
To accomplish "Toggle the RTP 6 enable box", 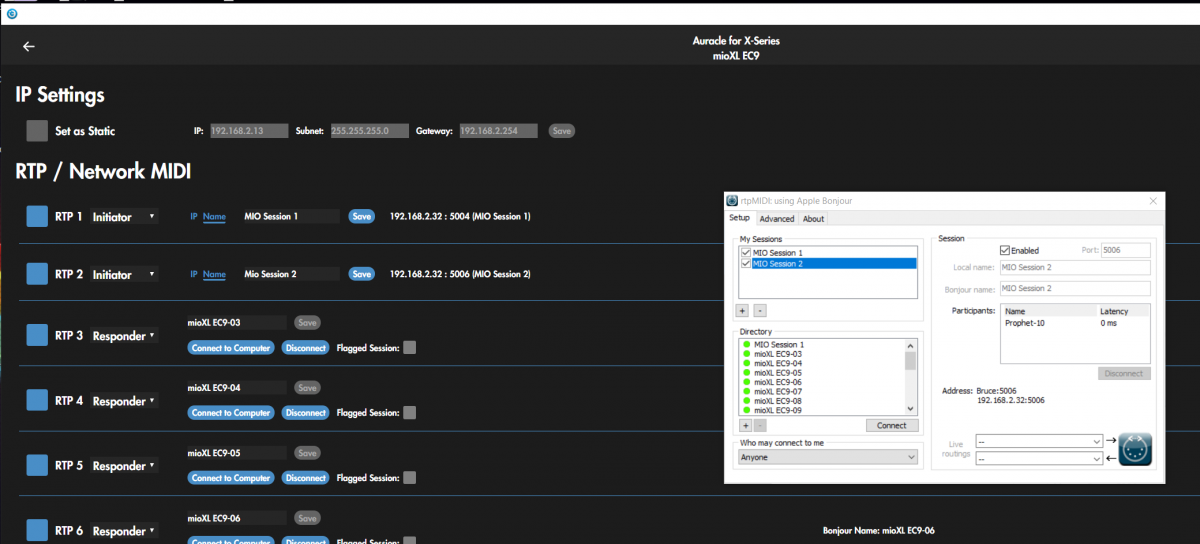I will coord(37,530).
